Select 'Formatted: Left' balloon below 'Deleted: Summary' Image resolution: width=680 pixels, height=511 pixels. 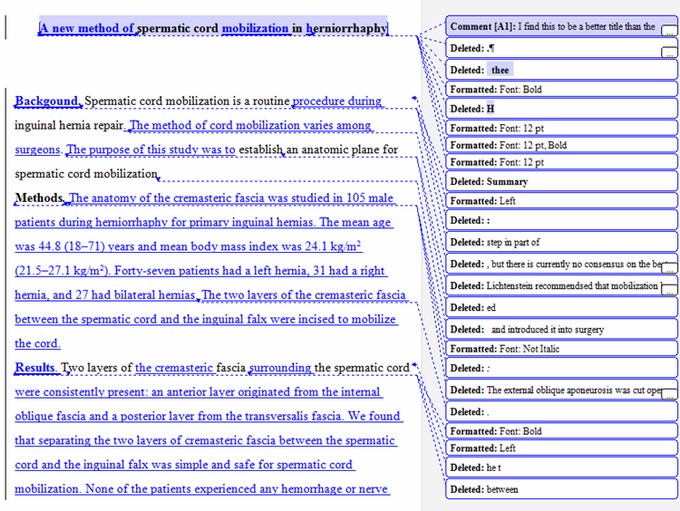tap(561, 201)
